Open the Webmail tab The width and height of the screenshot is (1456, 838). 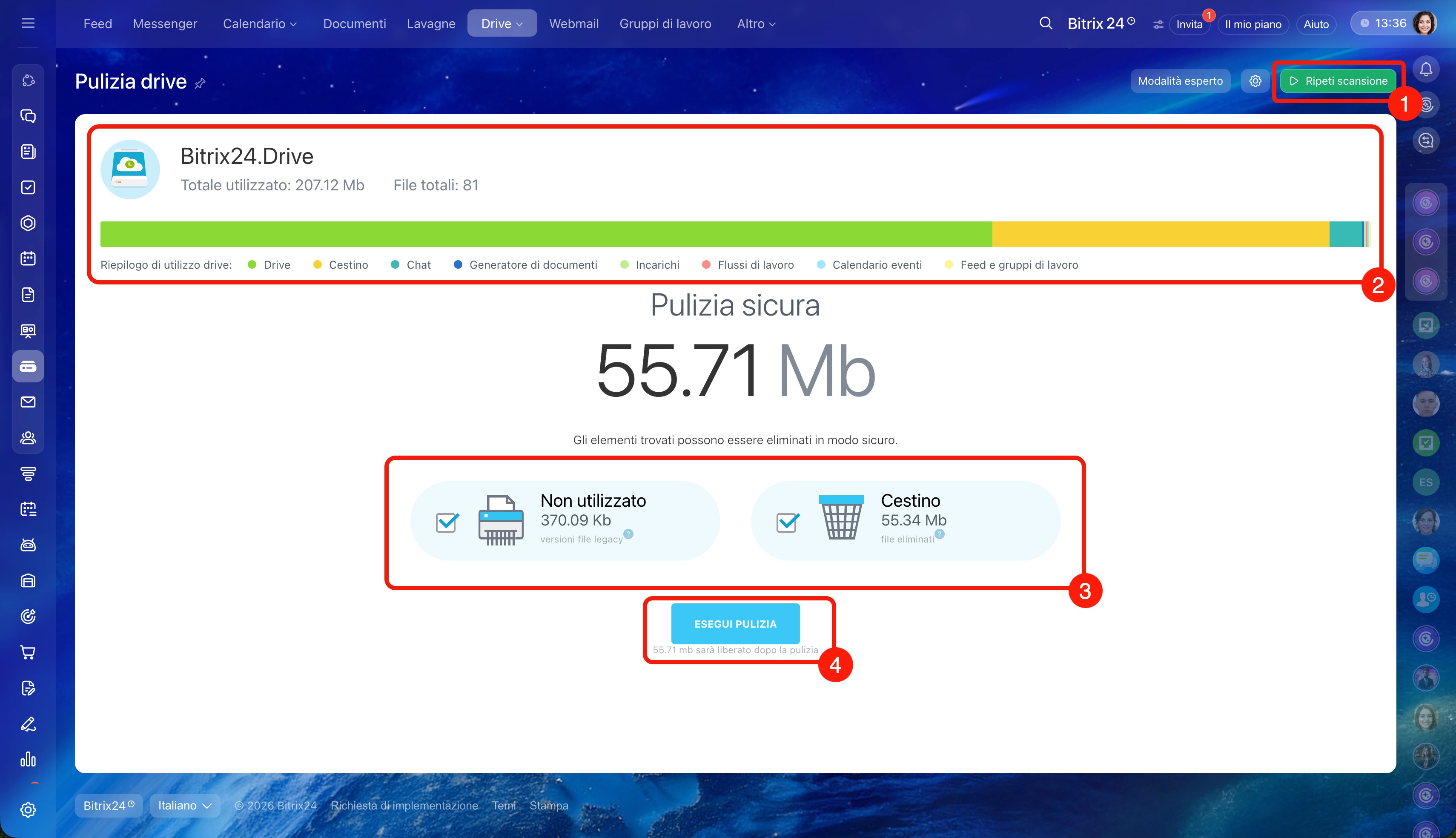[573, 23]
